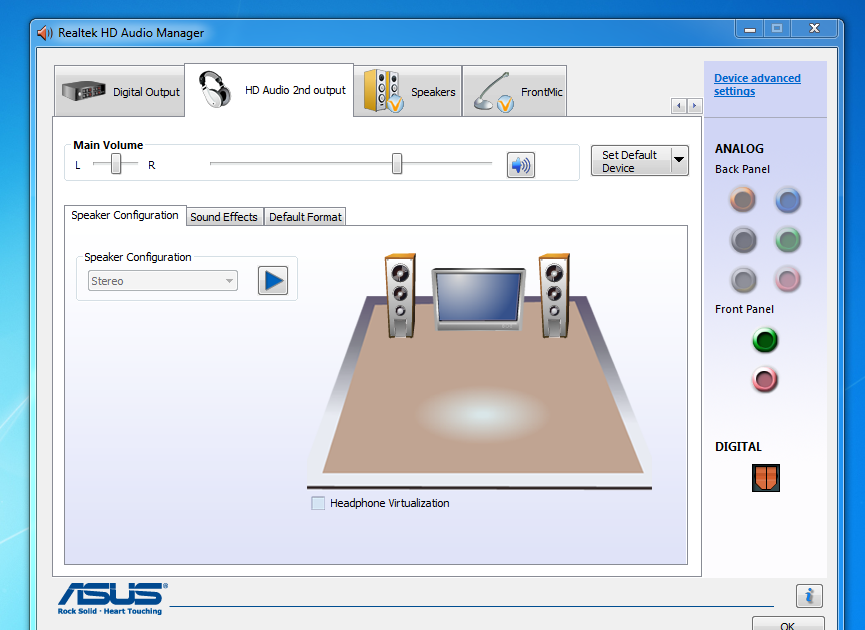This screenshot has width=865, height=630.
Task: Open the Default Format tab
Action: pyautogui.click(x=305, y=217)
